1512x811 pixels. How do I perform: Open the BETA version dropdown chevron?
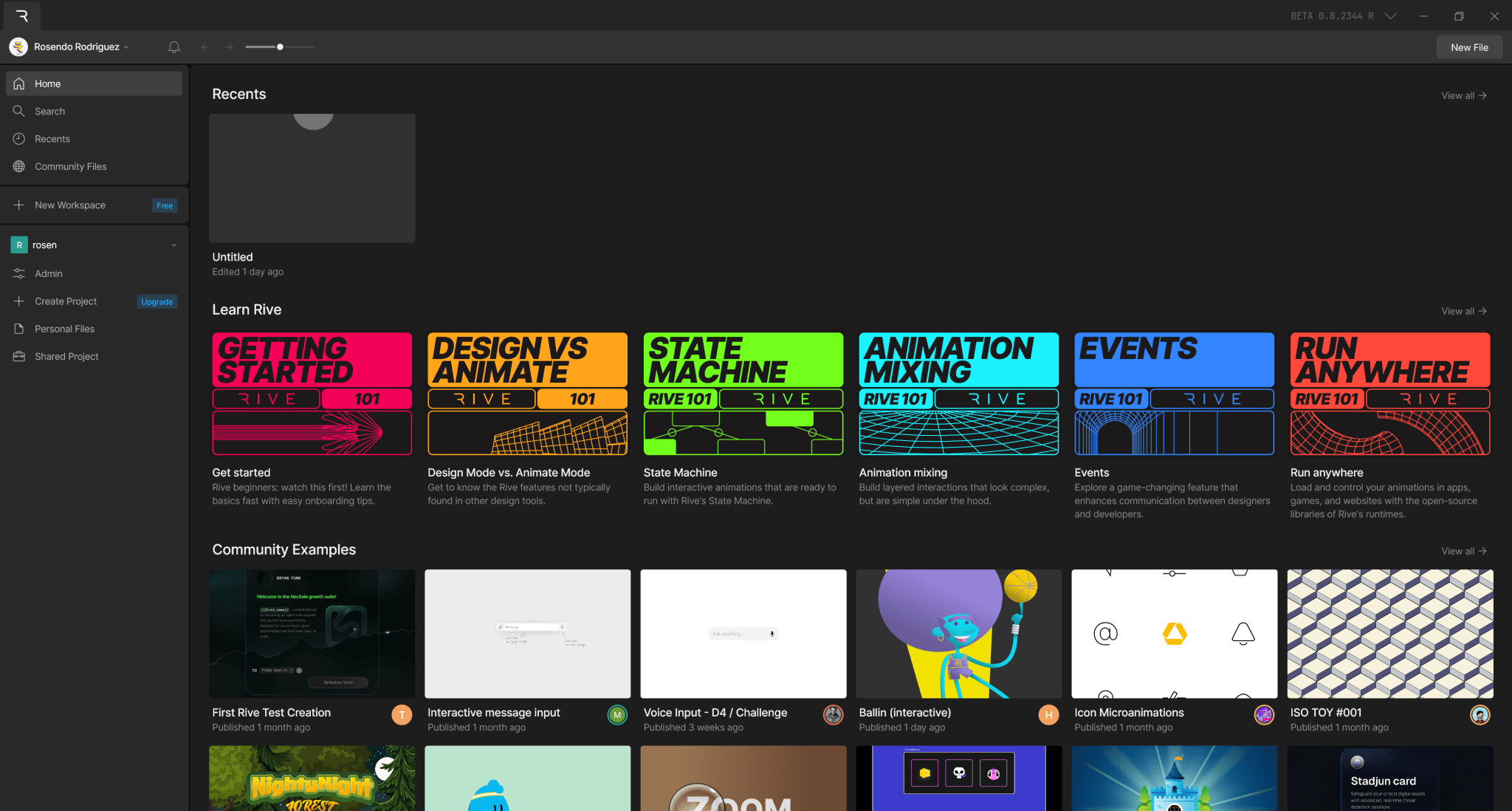click(x=1390, y=16)
